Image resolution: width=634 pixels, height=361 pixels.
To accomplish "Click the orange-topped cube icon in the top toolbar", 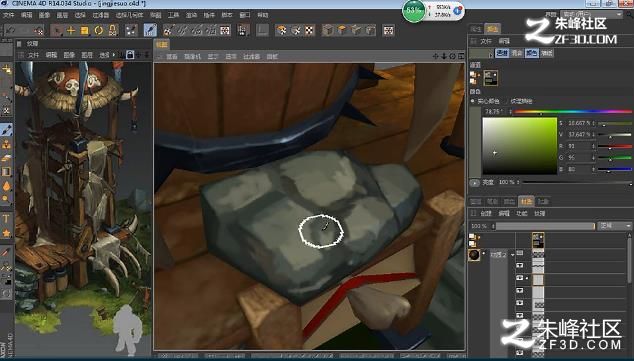I will tap(342, 30).
